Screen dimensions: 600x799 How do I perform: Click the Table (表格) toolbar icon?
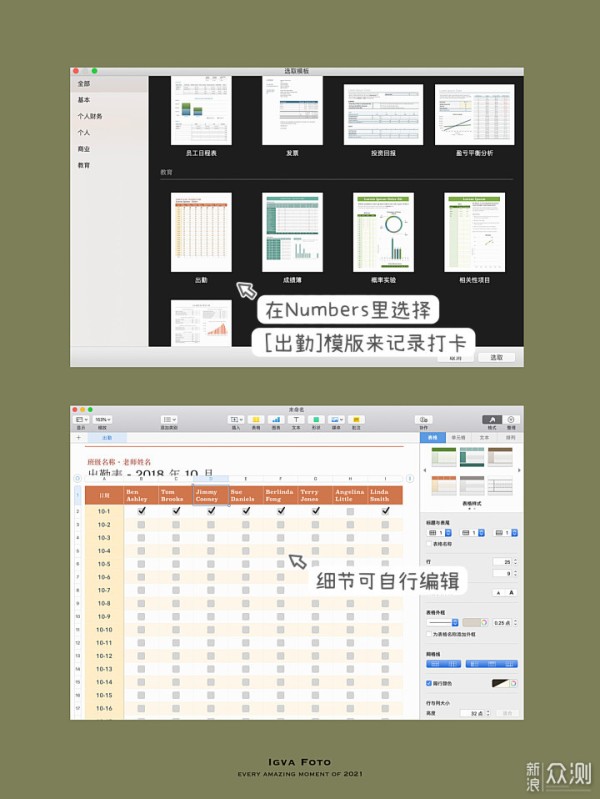click(x=256, y=419)
